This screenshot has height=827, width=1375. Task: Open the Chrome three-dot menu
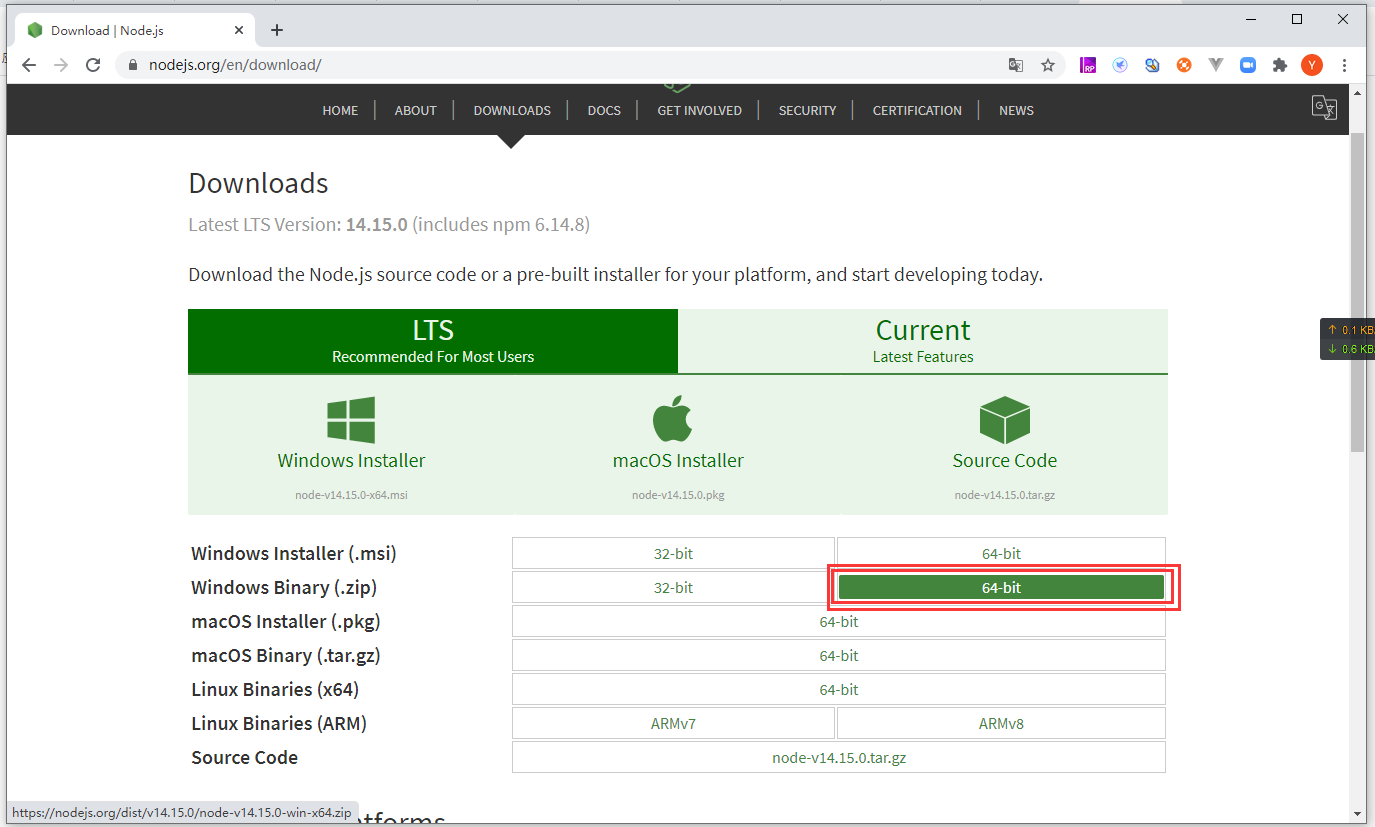[1344, 65]
